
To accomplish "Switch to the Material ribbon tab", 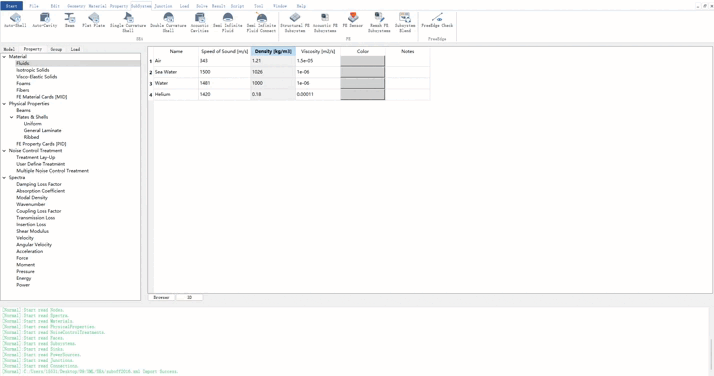I will pos(97,6).
